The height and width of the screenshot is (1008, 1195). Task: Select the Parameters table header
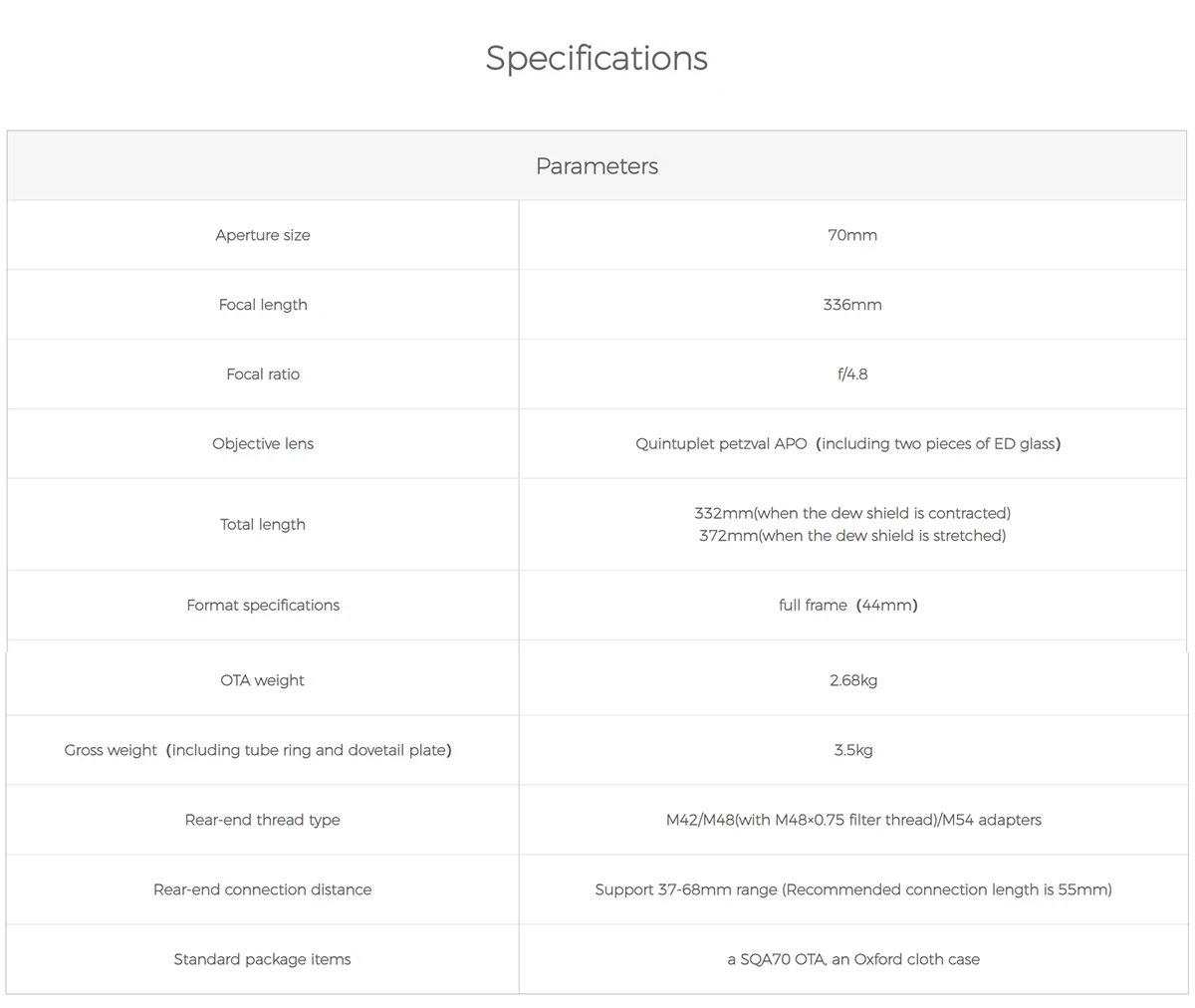(597, 166)
